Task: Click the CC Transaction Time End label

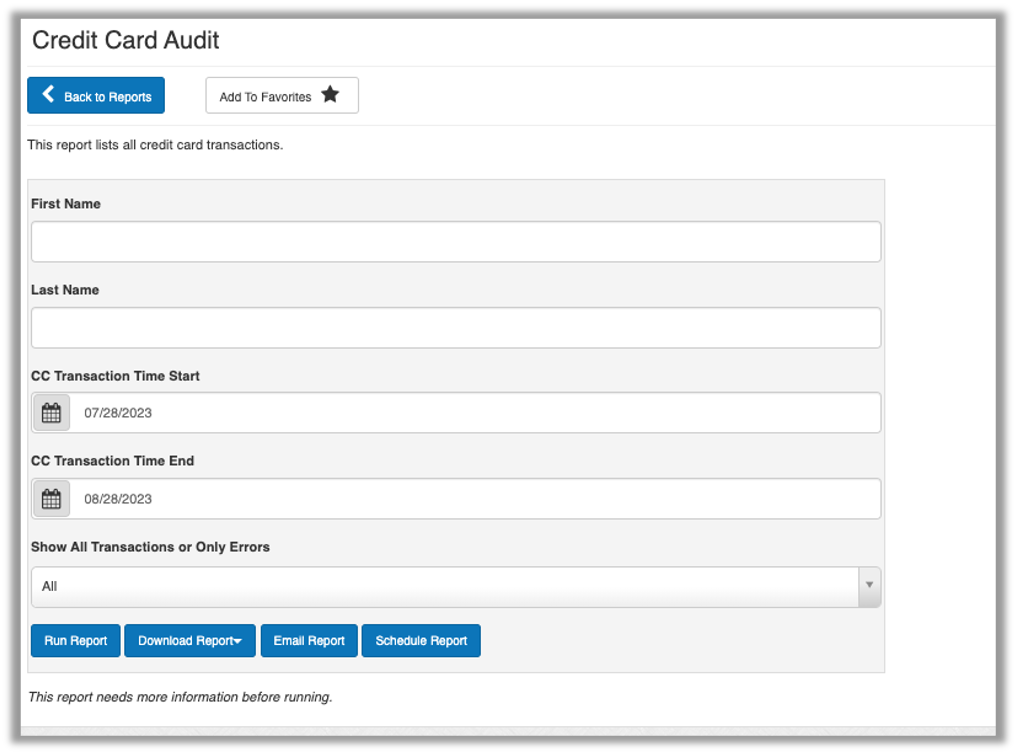Action: click(112, 461)
